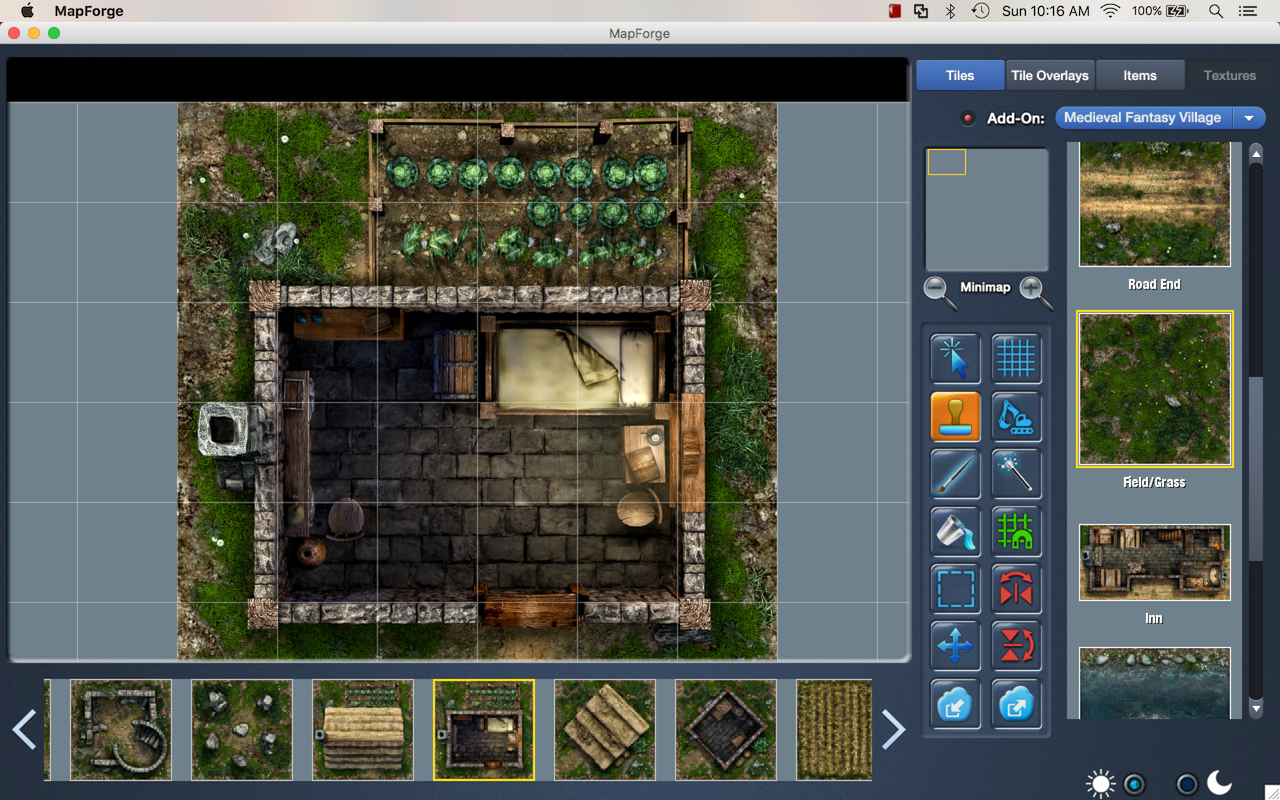Zoom out with minimap minus magnifier

939,292
